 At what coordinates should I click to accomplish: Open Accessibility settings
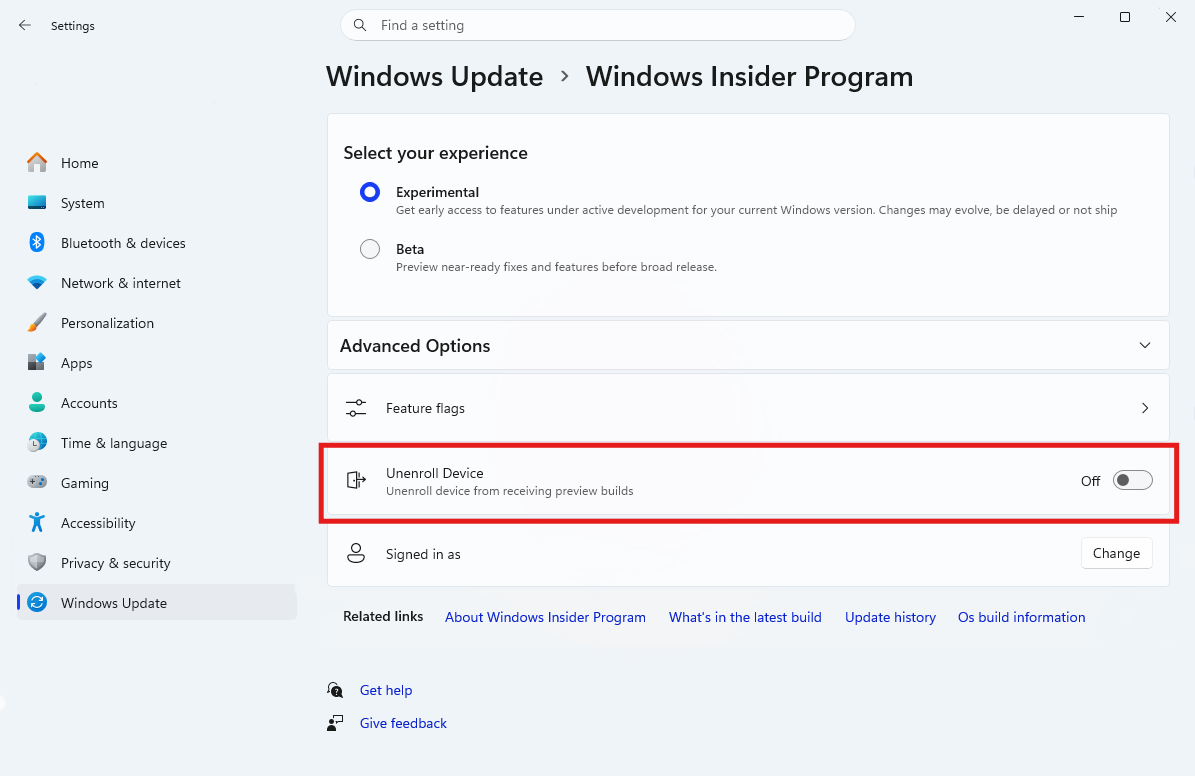click(156, 523)
